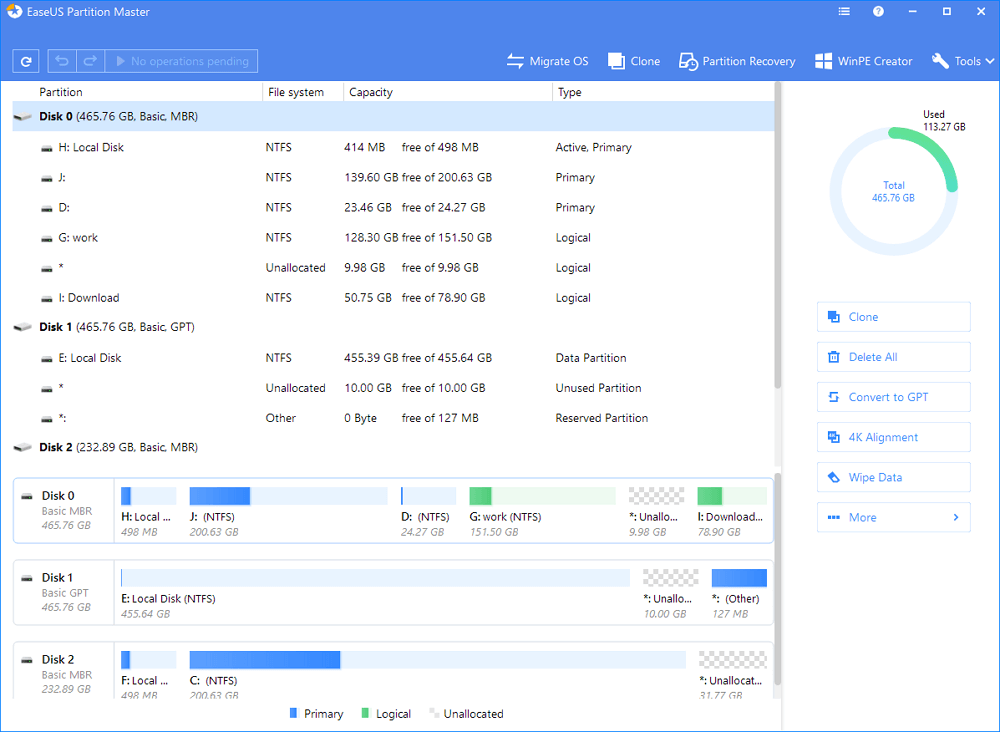The height and width of the screenshot is (732, 1000).
Task: Click the 9.98 GB unallocated block in the Disk 0 map
Action: (656, 496)
